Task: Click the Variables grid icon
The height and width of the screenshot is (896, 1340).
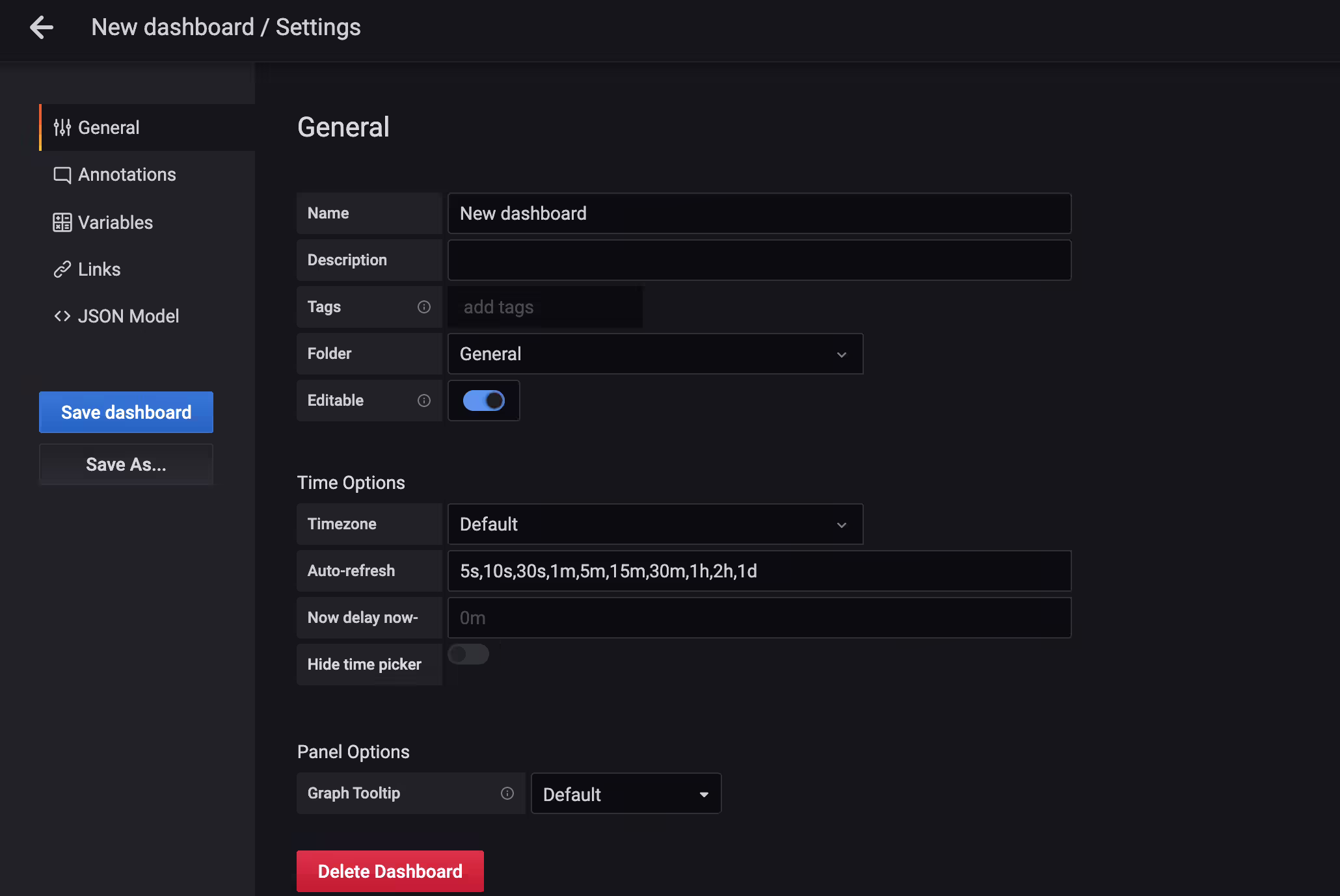Action: 62,222
